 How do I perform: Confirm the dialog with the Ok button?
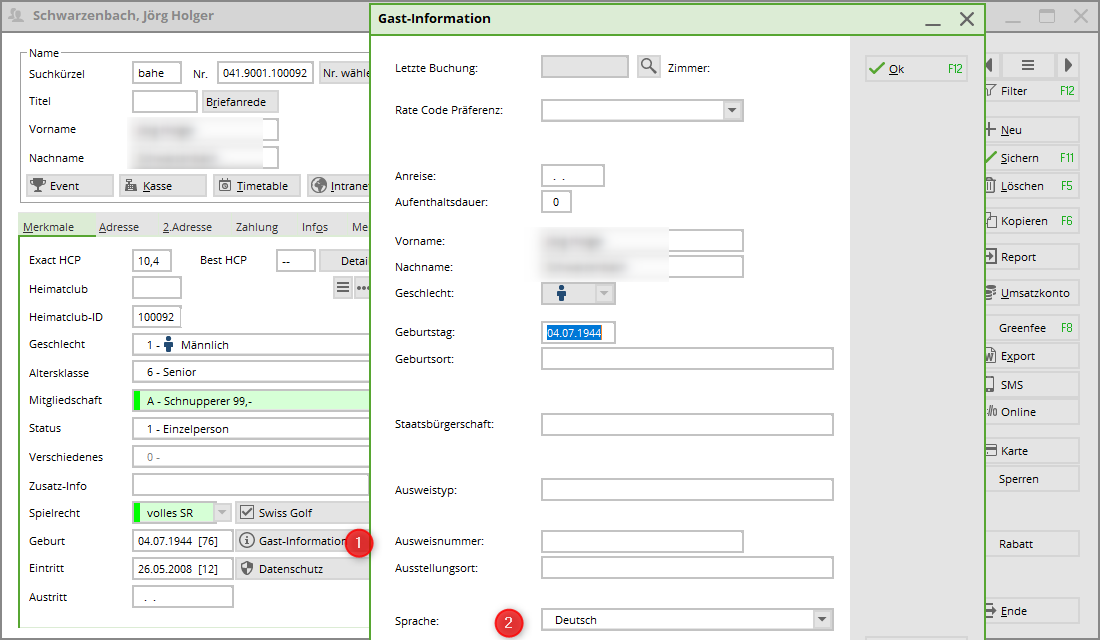[x=915, y=69]
